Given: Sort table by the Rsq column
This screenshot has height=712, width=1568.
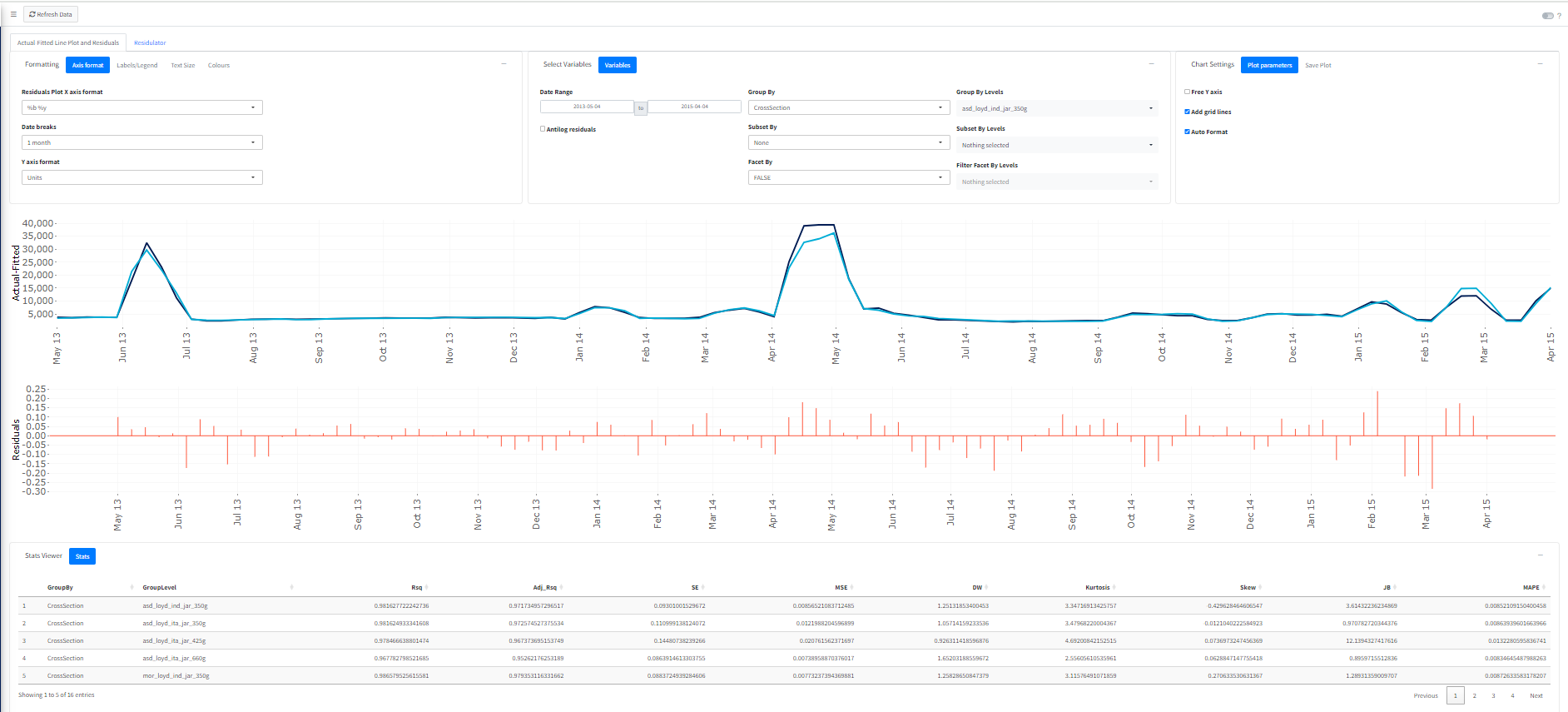Looking at the screenshot, I should click(x=419, y=587).
